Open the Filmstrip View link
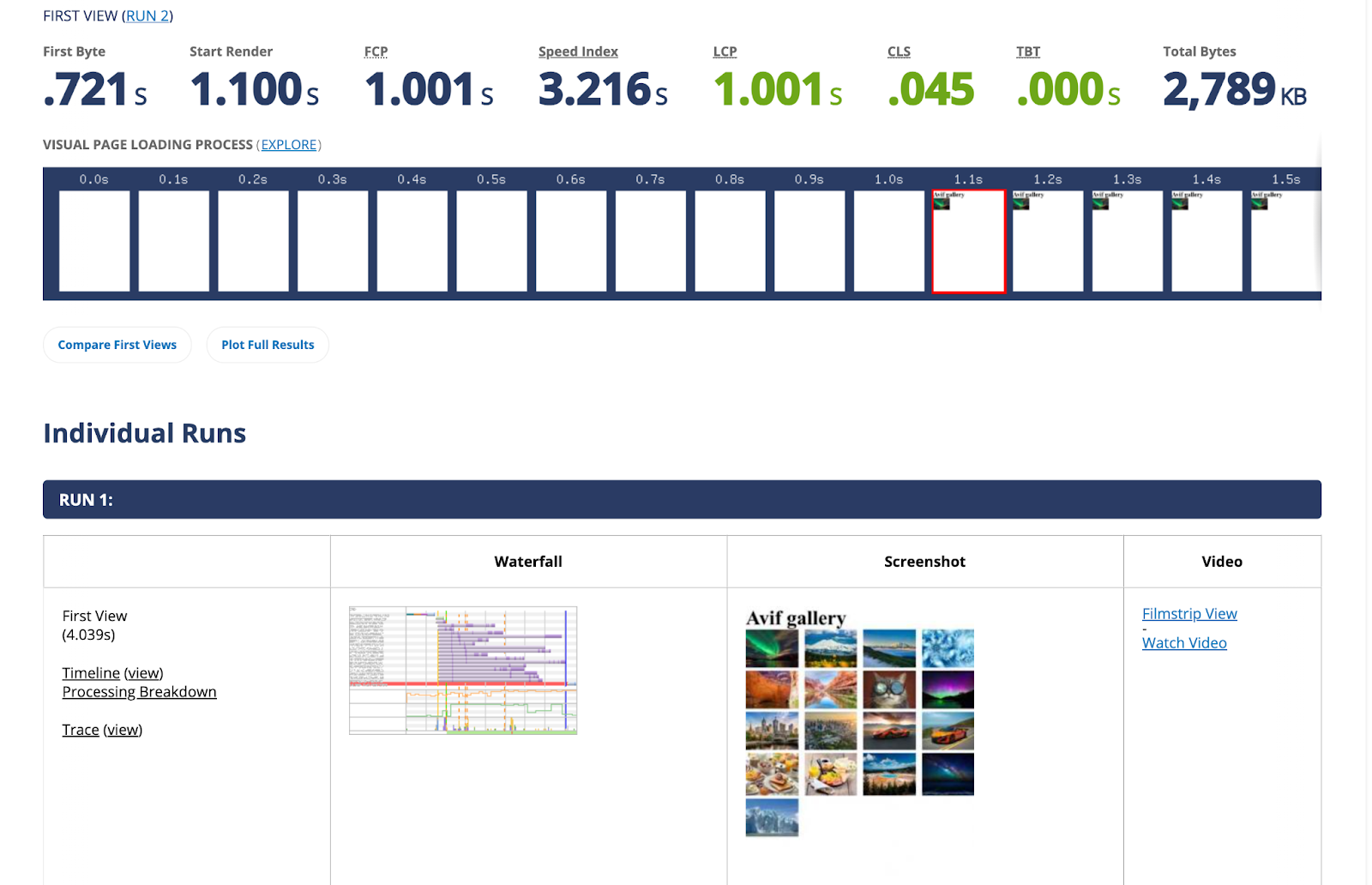1372x885 pixels. [x=1189, y=614]
